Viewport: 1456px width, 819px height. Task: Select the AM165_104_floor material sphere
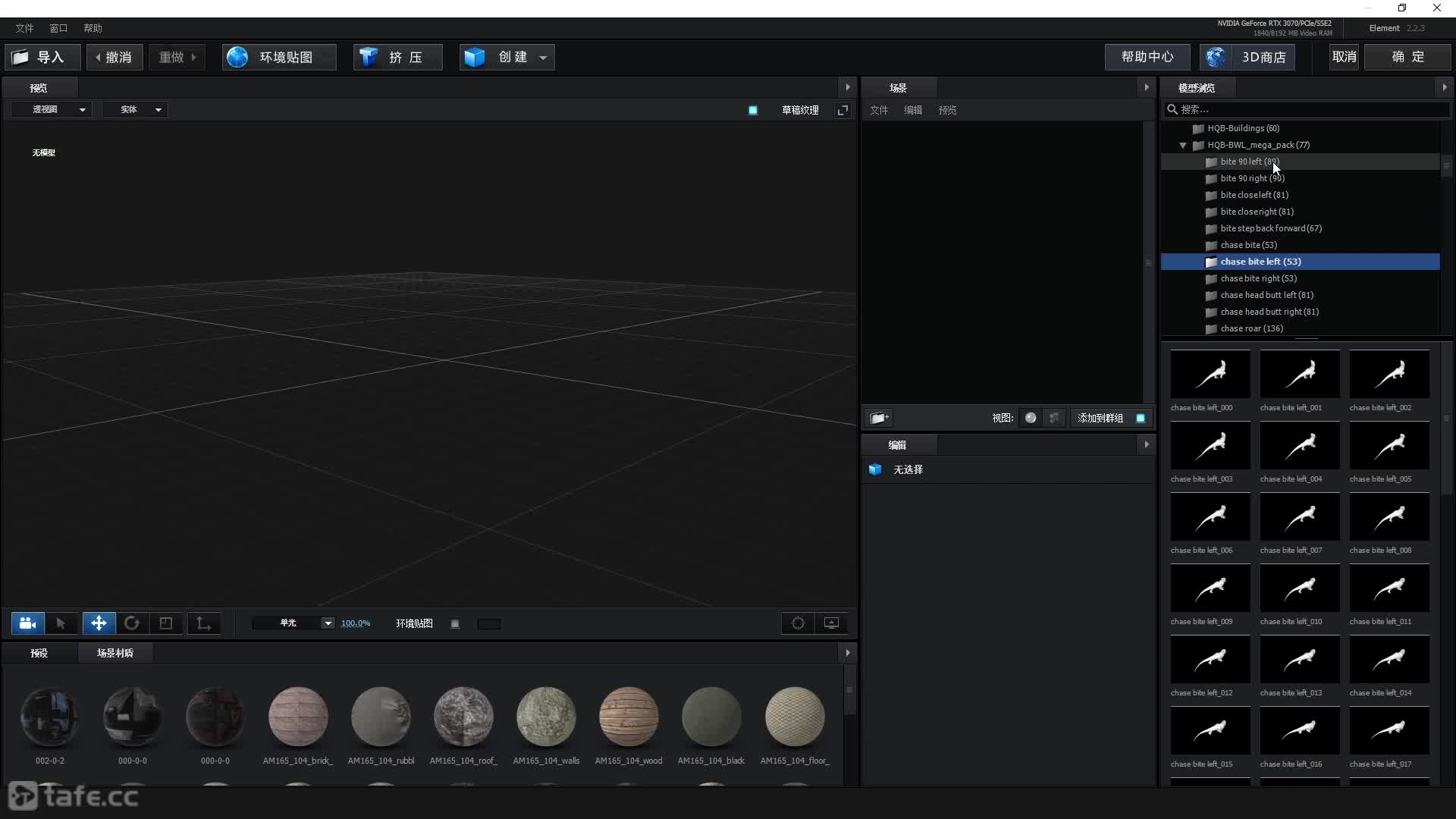tap(795, 717)
